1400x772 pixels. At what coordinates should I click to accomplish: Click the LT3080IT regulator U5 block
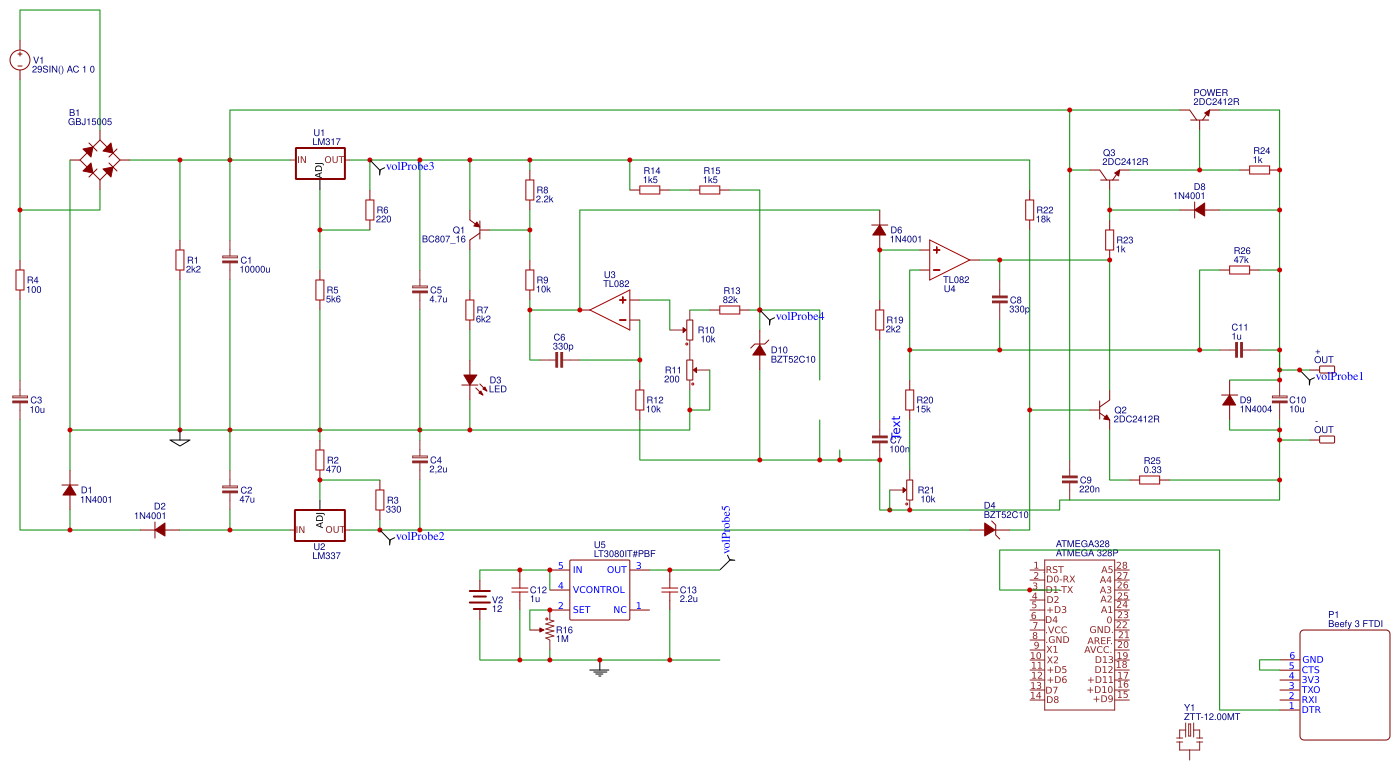[598, 592]
